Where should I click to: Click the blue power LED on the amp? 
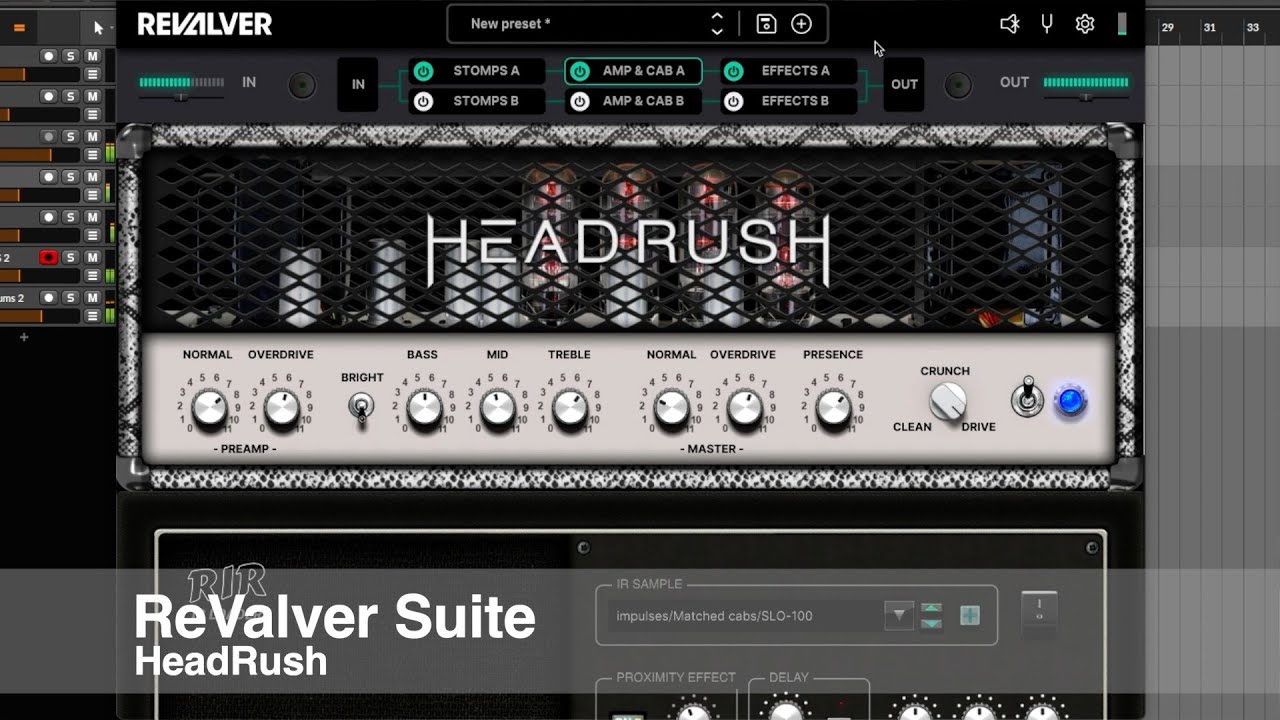[x=1071, y=401]
